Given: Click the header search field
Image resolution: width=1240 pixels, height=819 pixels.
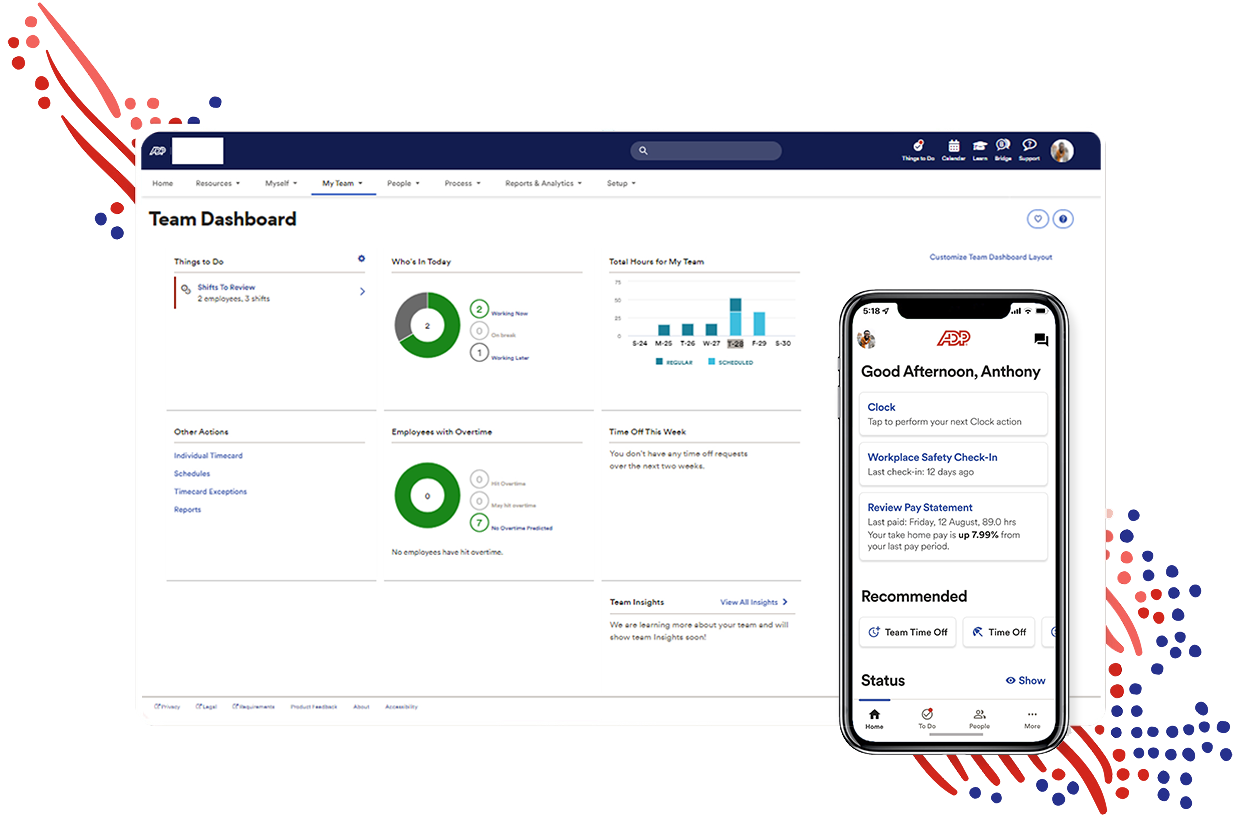Looking at the screenshot, I should (706, 151).
